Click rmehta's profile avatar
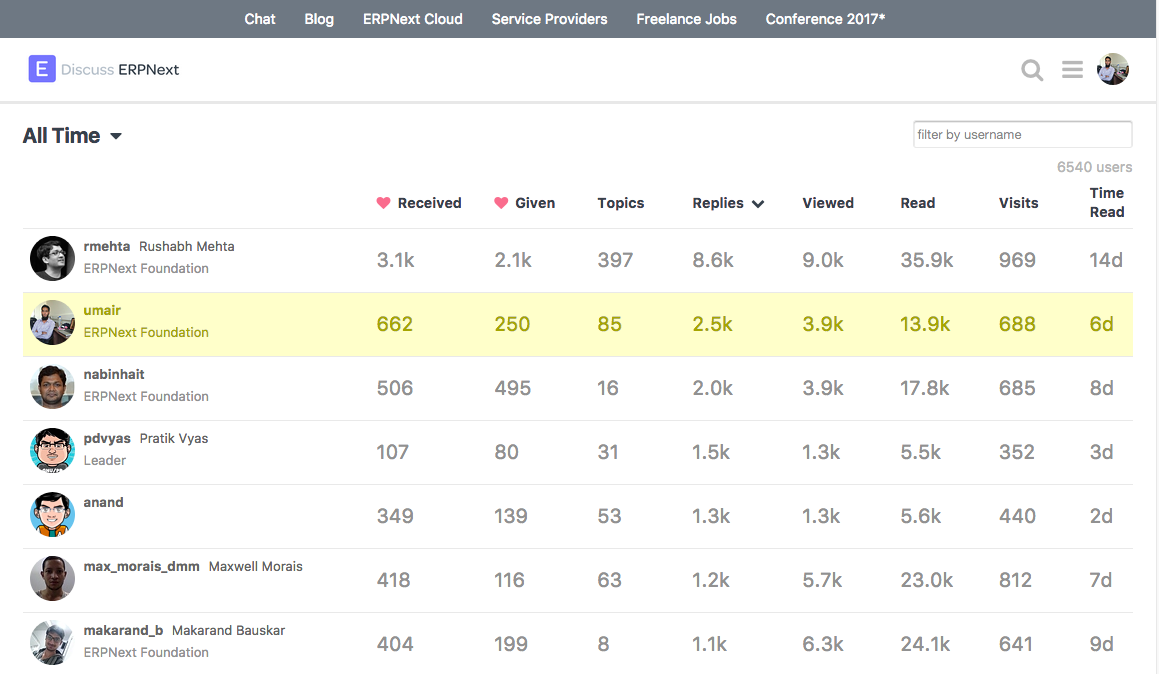1159x674 pixels. click(52, 258)
